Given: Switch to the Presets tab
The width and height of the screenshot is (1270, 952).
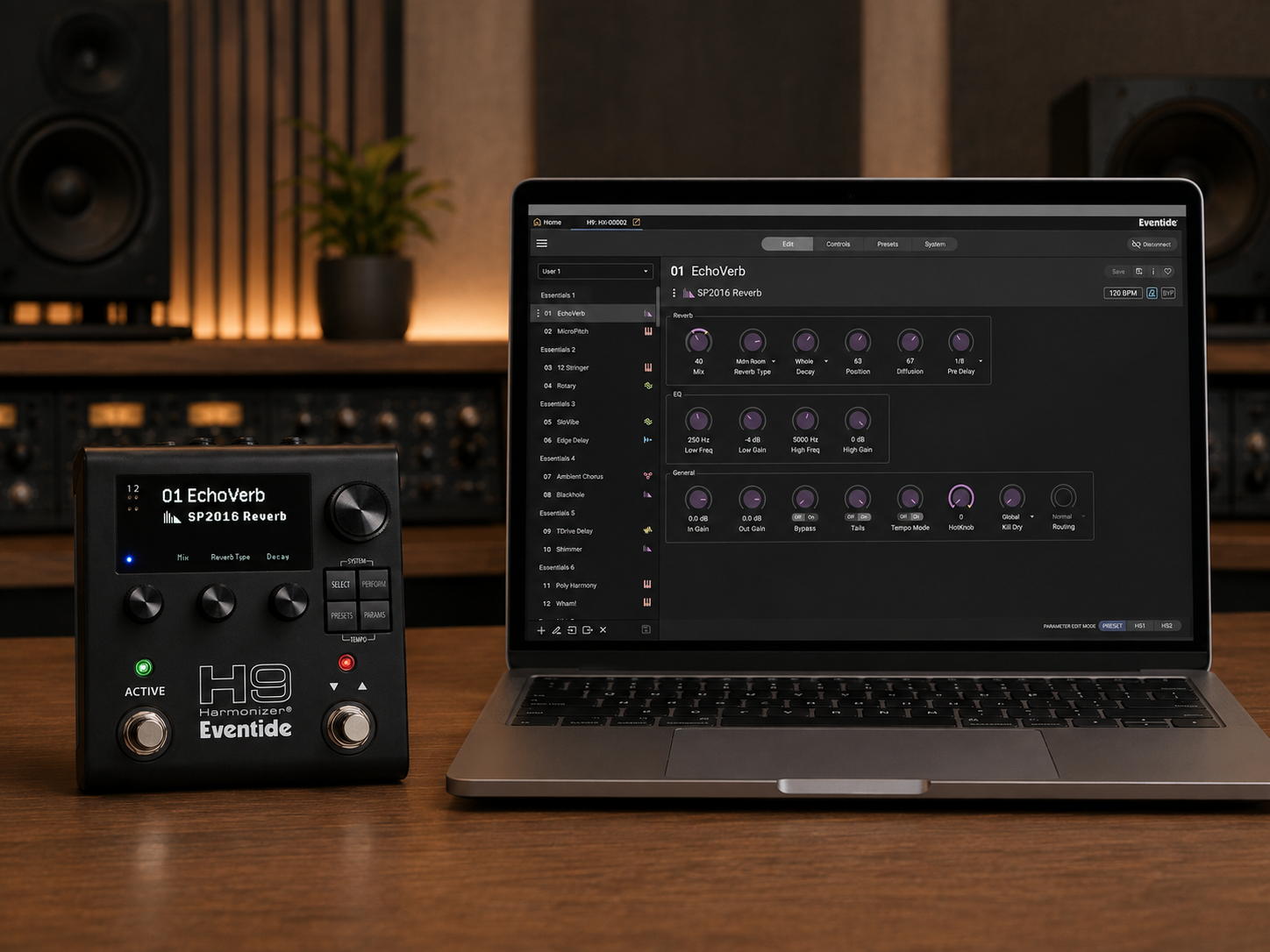Looking at the screenshot, I should click(x=888, y=245).
